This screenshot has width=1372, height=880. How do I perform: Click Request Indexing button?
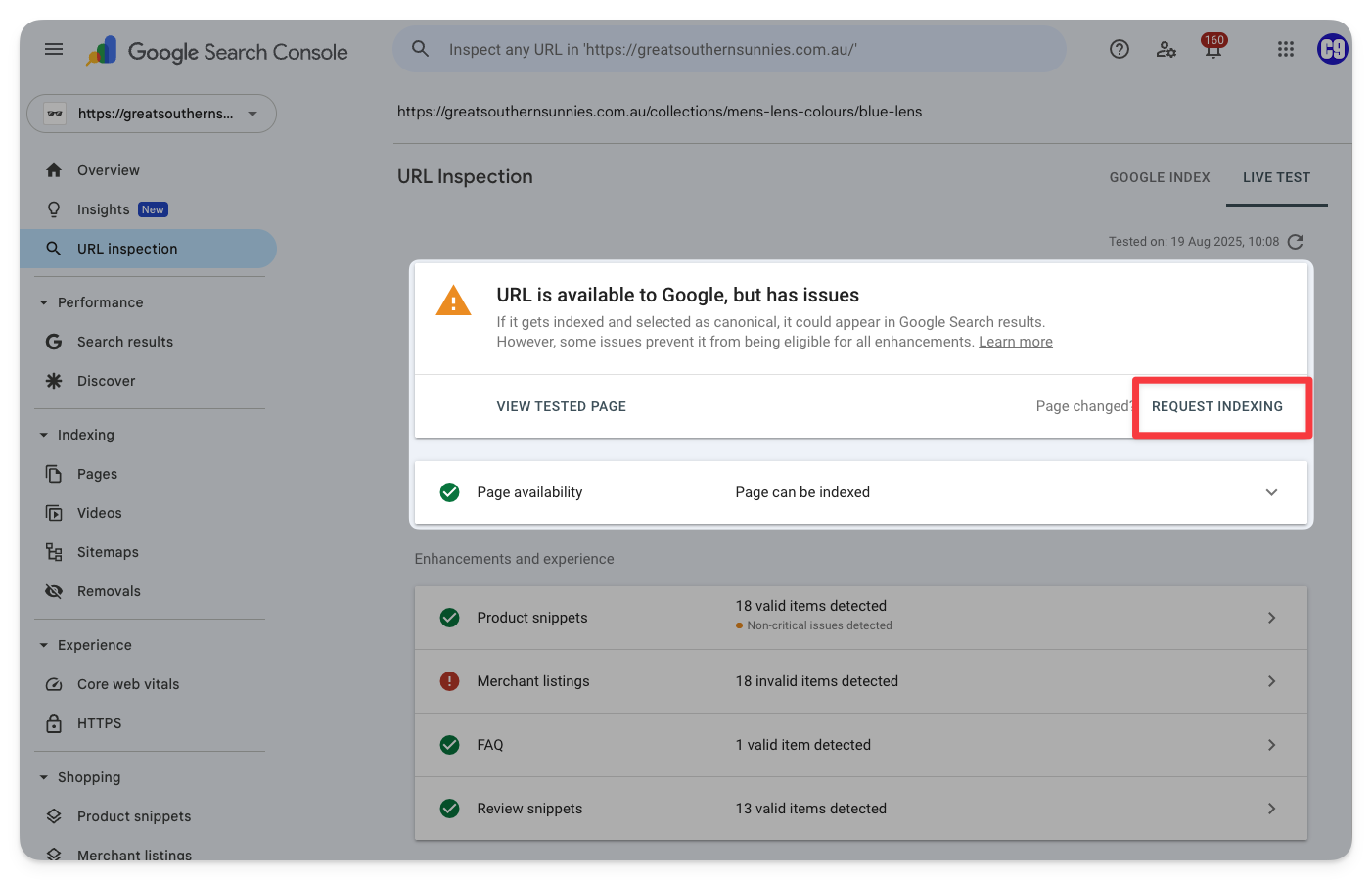(x=1216, y=406)
